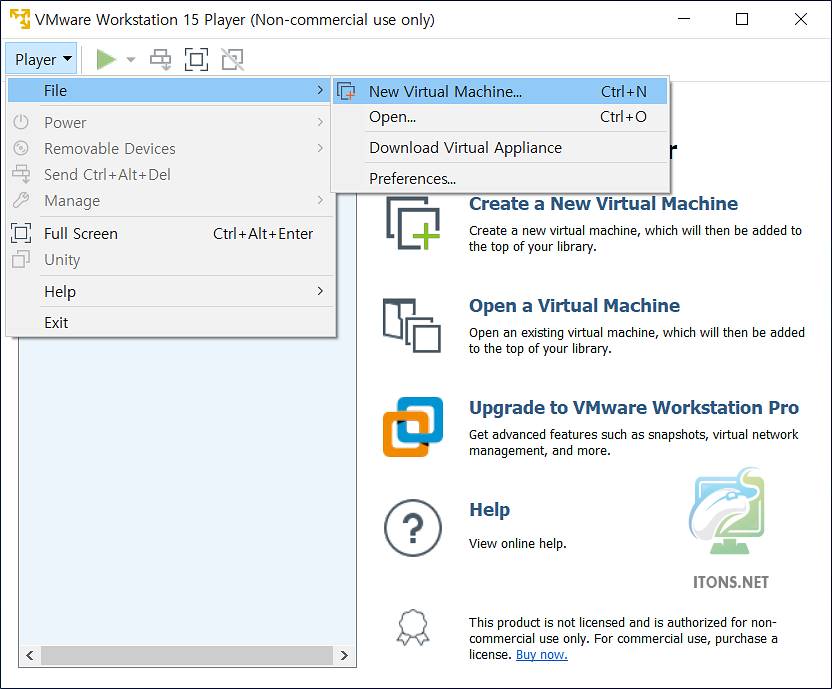Click the Buy now link
832x689 pixels.
540,654
